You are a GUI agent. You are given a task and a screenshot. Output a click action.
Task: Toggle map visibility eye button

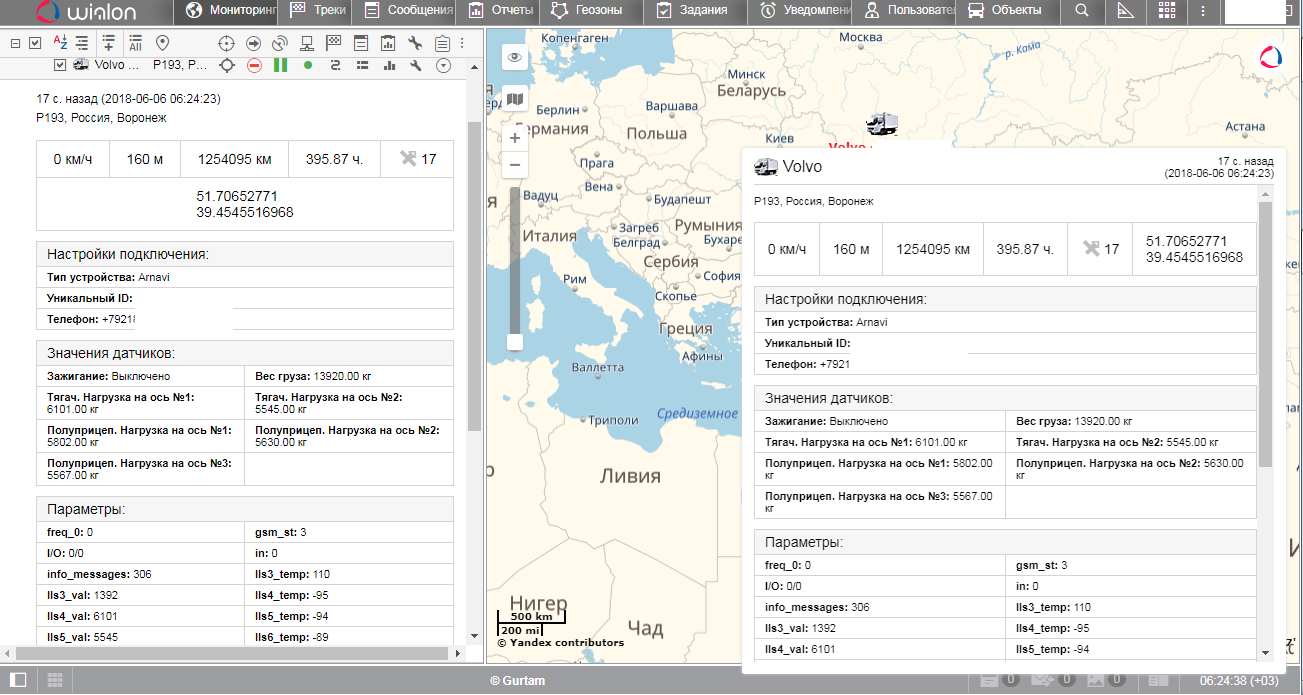coord(515,57)
